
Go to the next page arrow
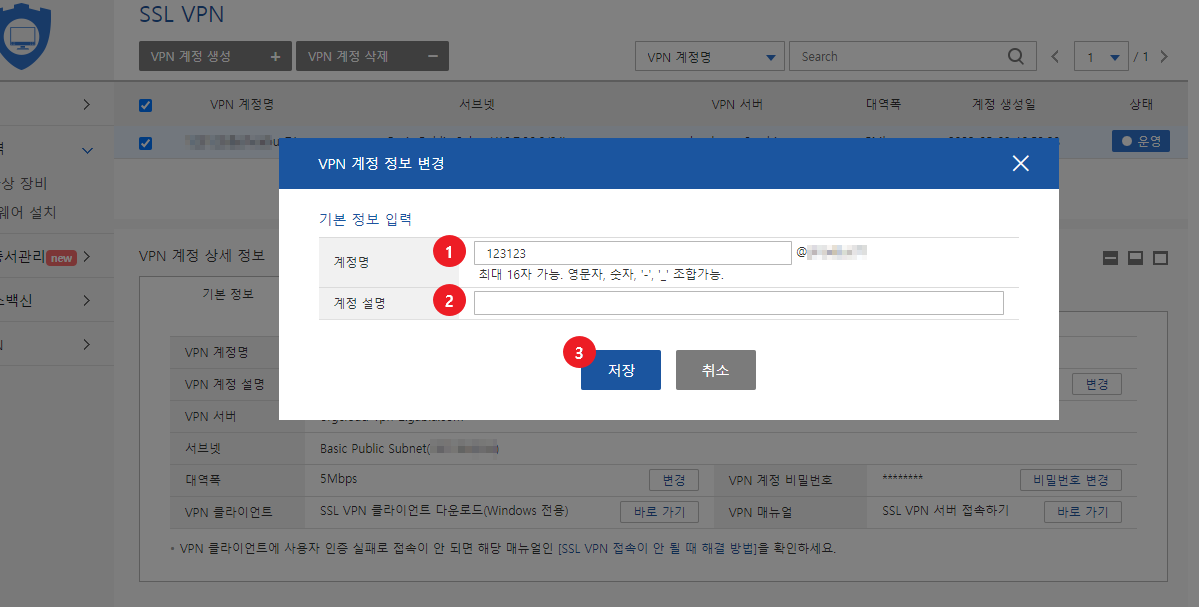coord(1164,57)
